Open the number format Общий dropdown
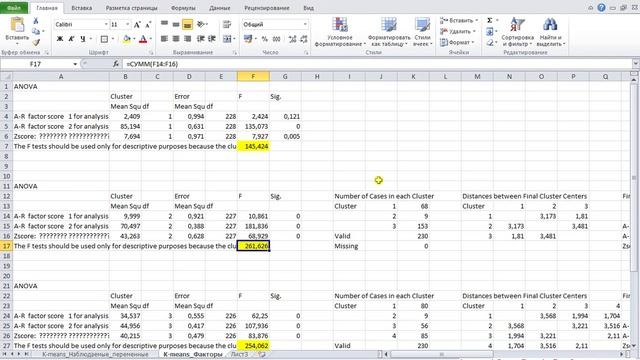Screen dimensions: 640x360 [x=305, y=24]
